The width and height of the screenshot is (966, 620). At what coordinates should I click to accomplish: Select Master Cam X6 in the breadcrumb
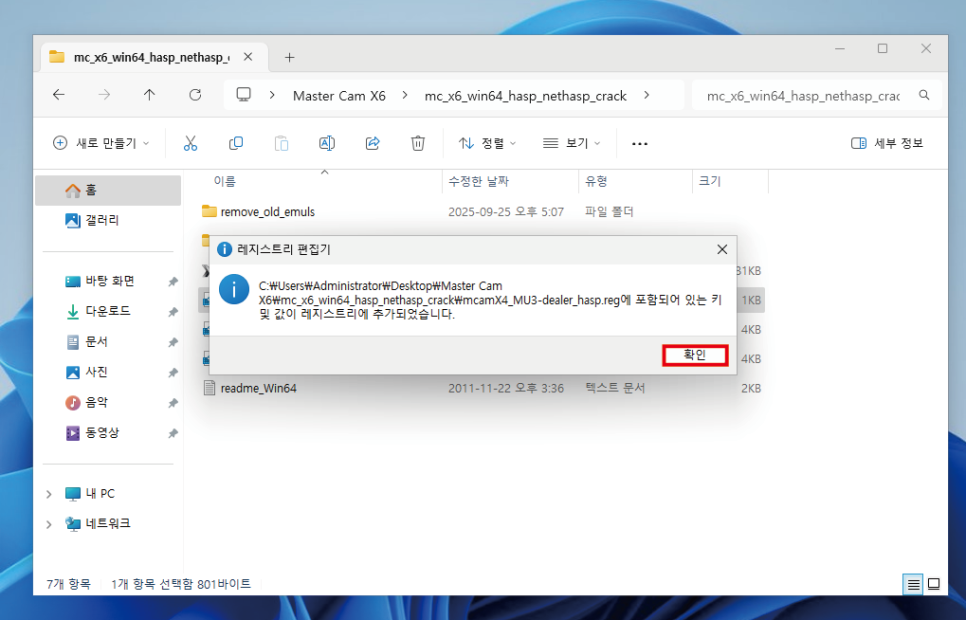coord(339,96)
